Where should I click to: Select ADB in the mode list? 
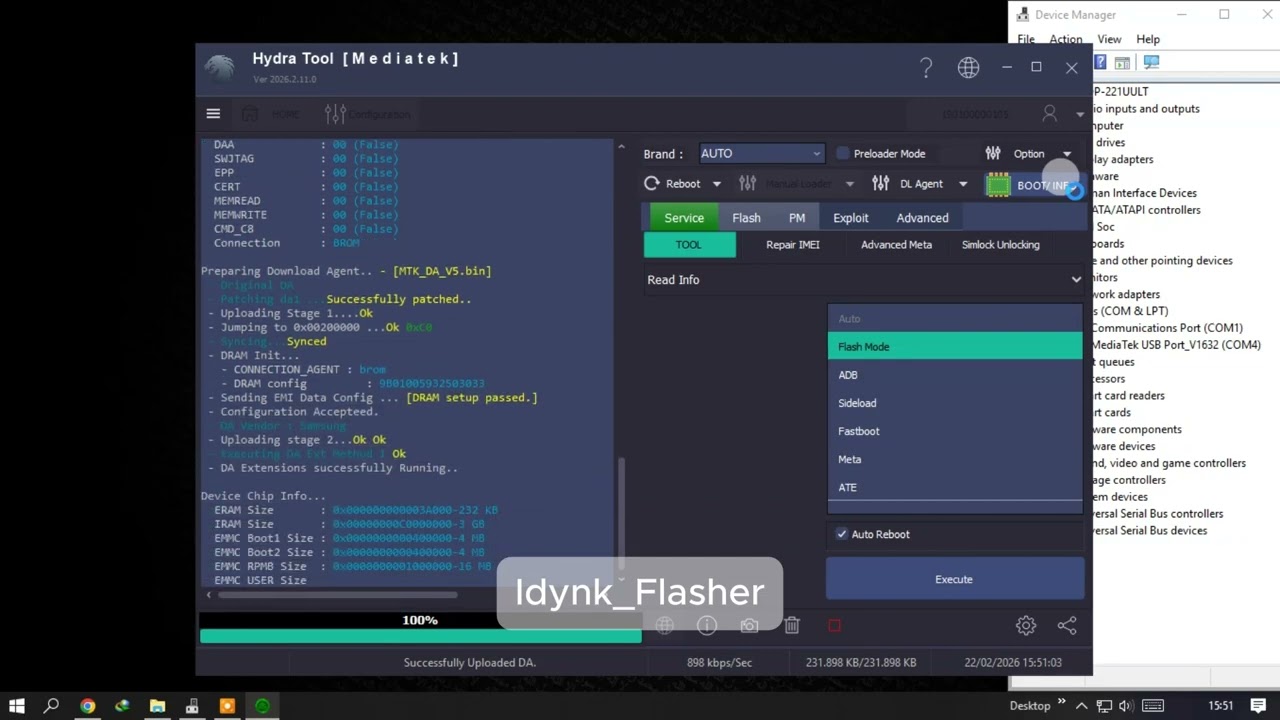955,375
